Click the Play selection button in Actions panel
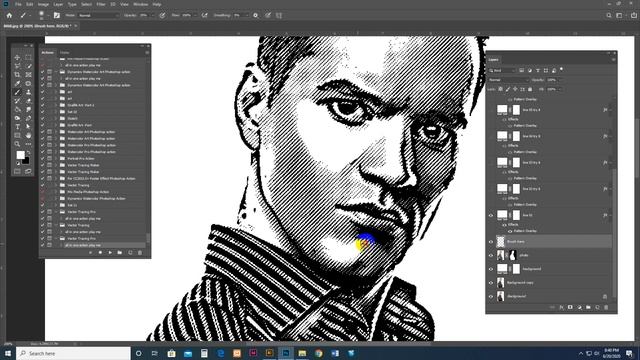 110,253
